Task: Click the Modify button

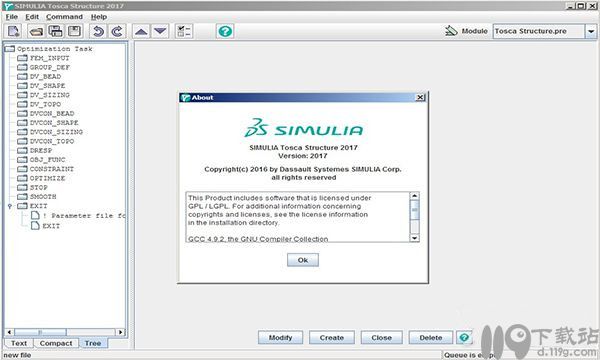Action: (x=280, y=337)
